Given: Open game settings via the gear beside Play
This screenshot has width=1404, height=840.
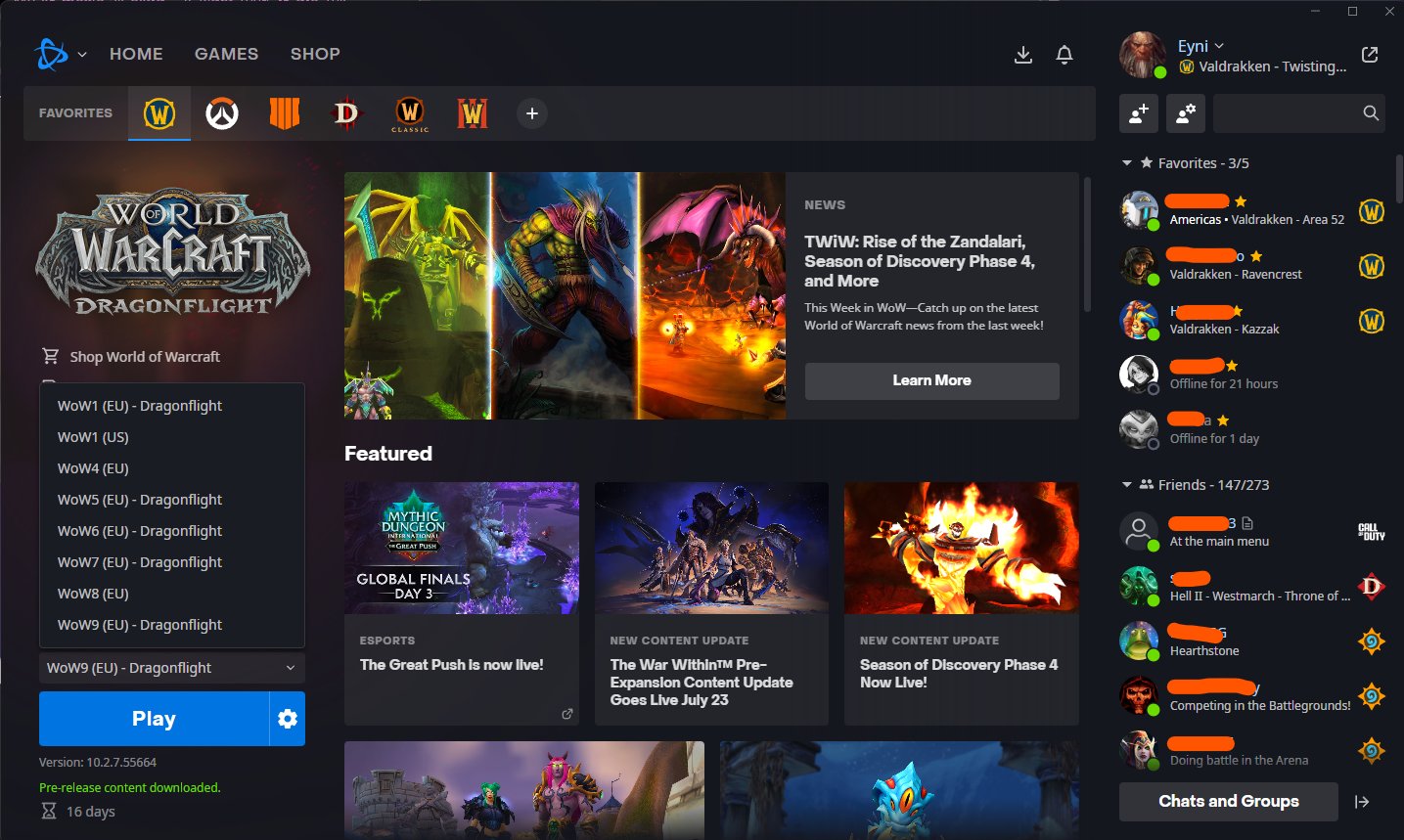Looking at the screenshot, I should pos(287,718).
